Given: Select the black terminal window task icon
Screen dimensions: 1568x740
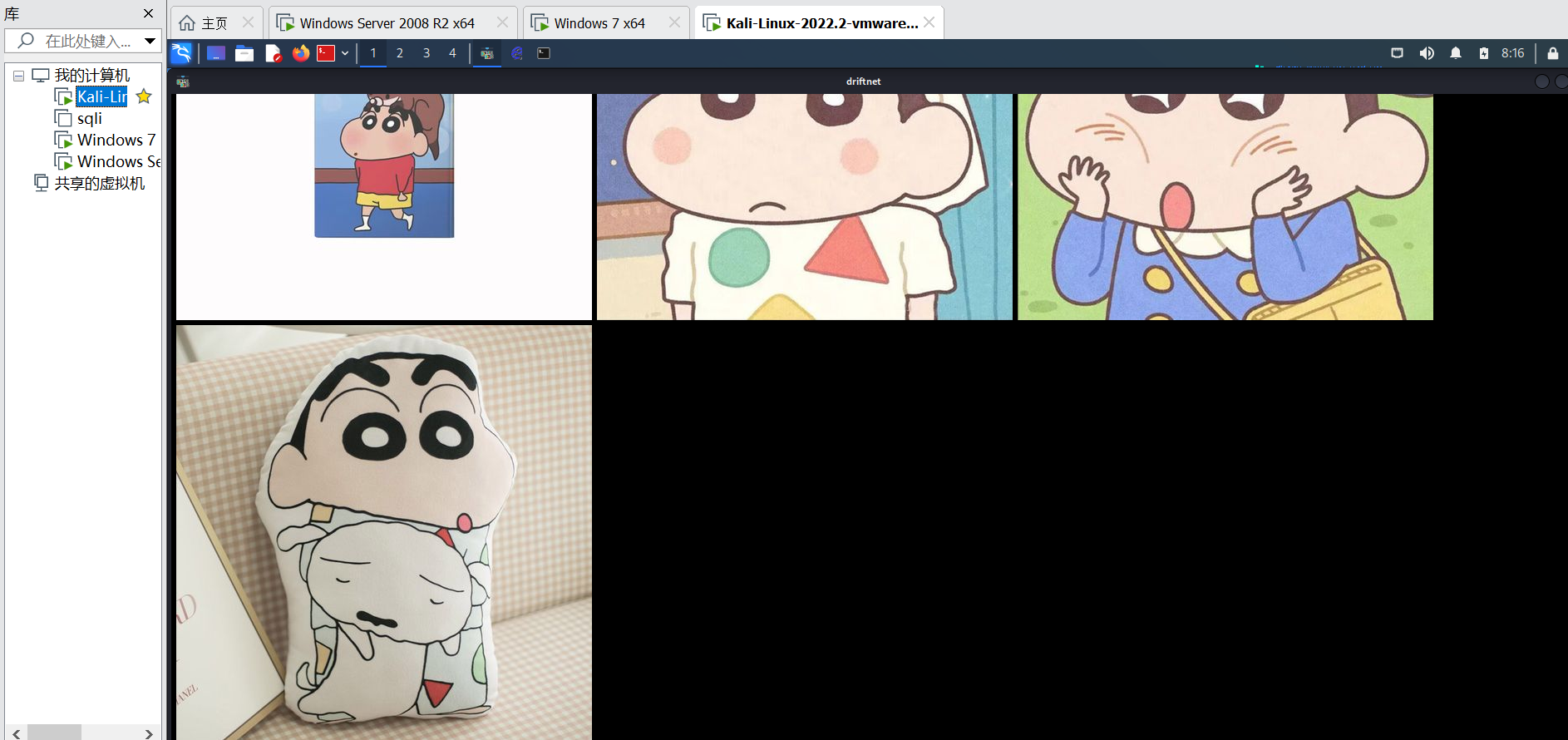Looking at the screenshot, I should tap(544, 53).
